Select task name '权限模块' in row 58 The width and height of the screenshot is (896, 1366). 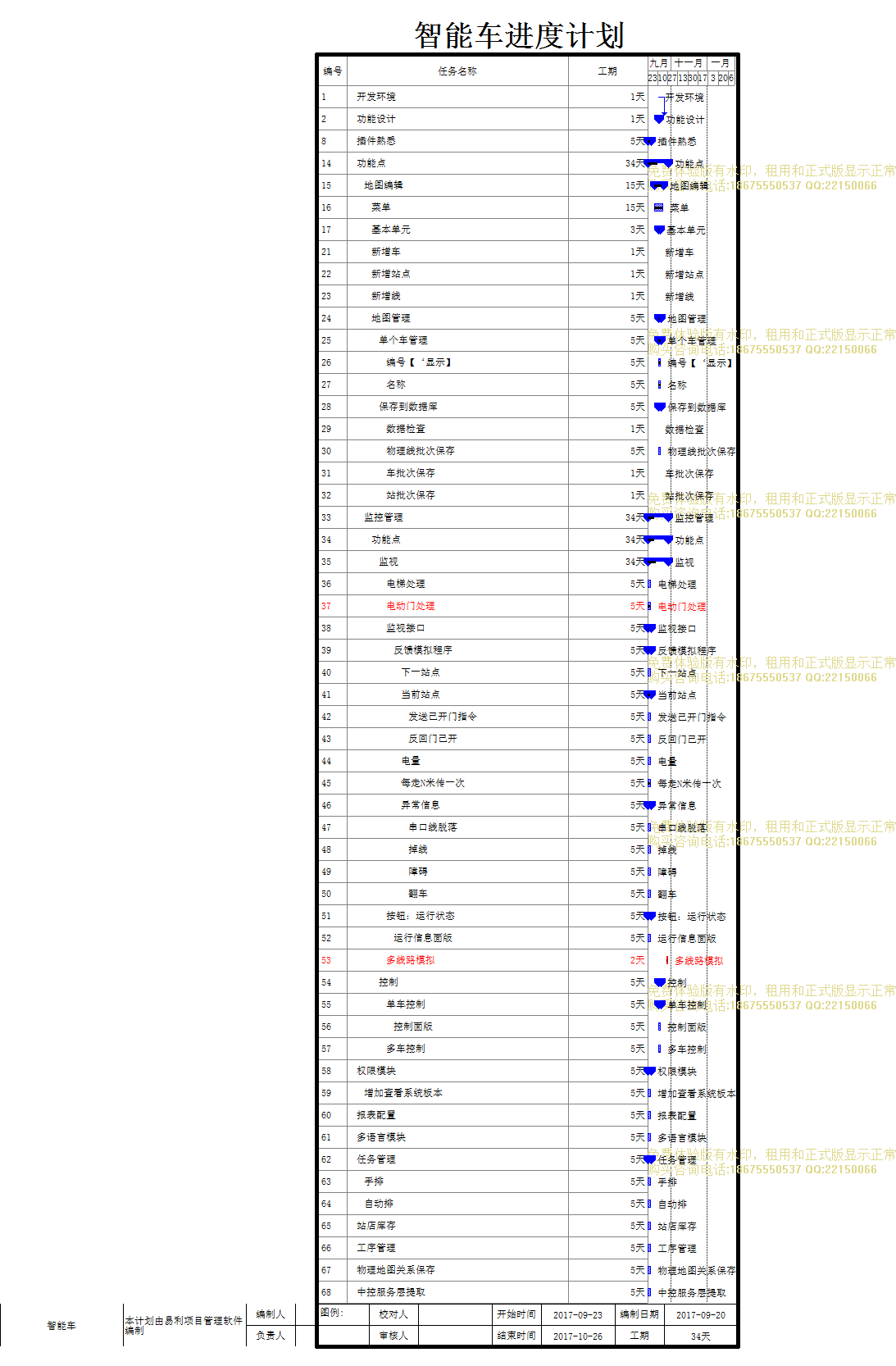(x=376, y=1071)
